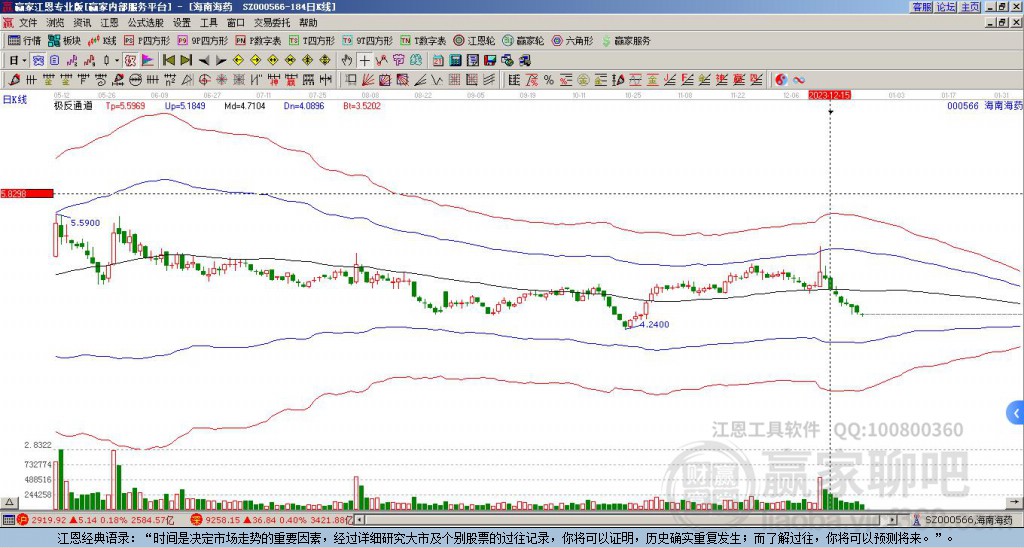
Task: Click the black right arrow navigation icon
Action: [x=221, y=60]
